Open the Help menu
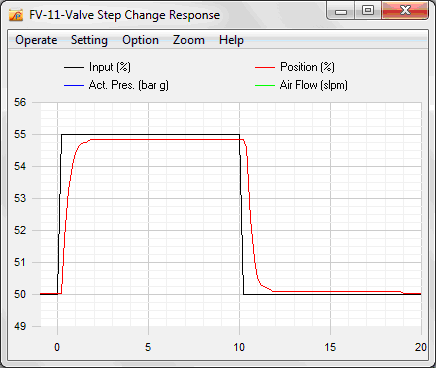 (x=231, y=40)
